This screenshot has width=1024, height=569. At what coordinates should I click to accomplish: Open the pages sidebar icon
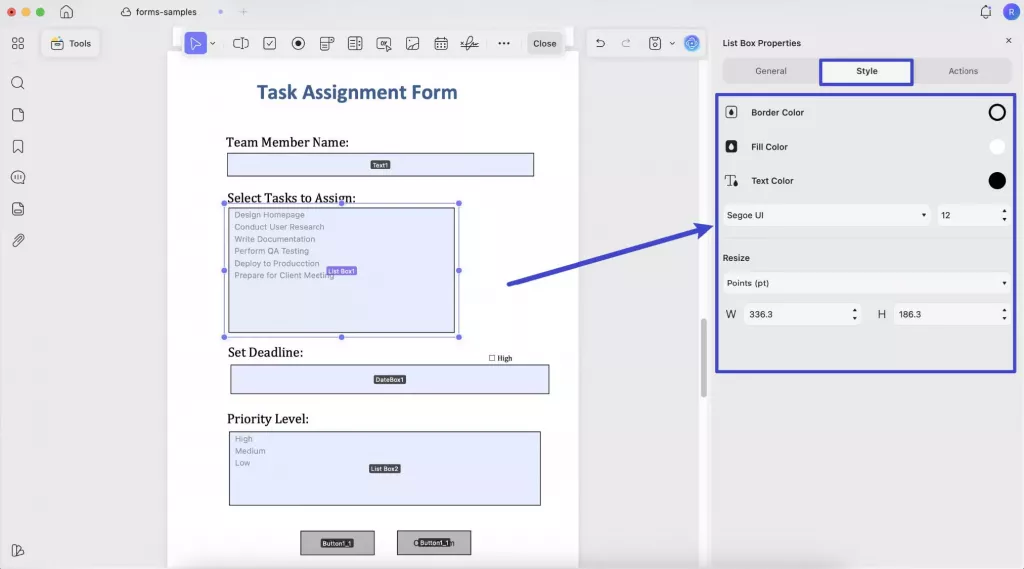[x=18, y=114]
